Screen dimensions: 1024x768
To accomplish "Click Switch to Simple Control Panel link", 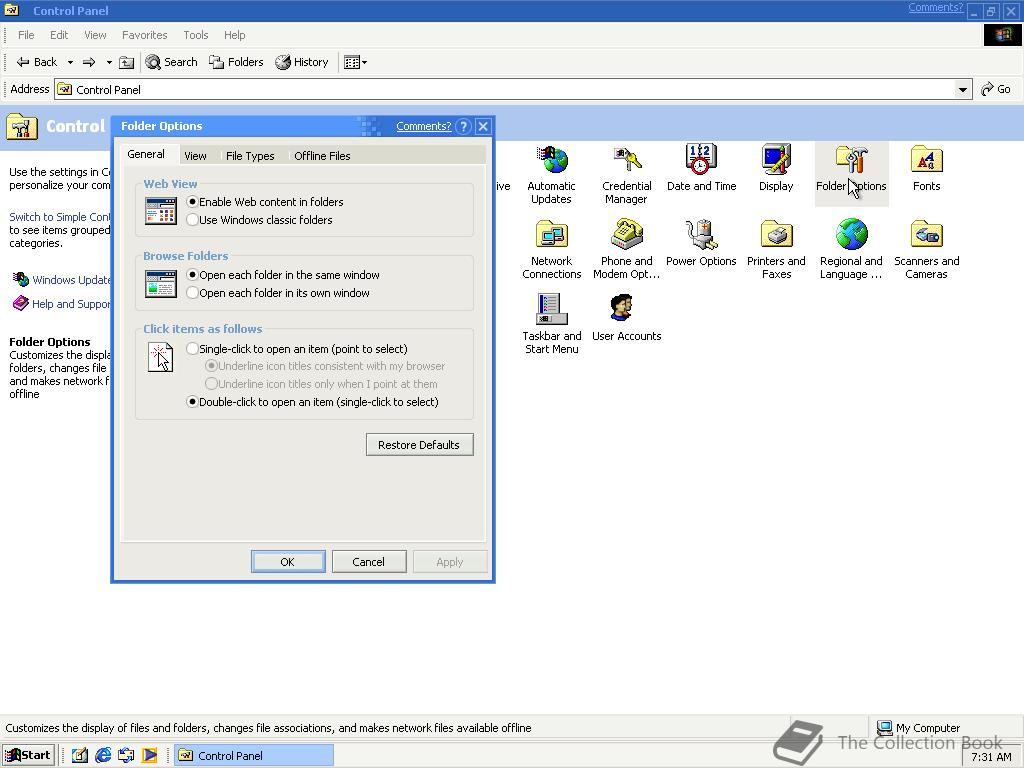I will pos(59,217).
